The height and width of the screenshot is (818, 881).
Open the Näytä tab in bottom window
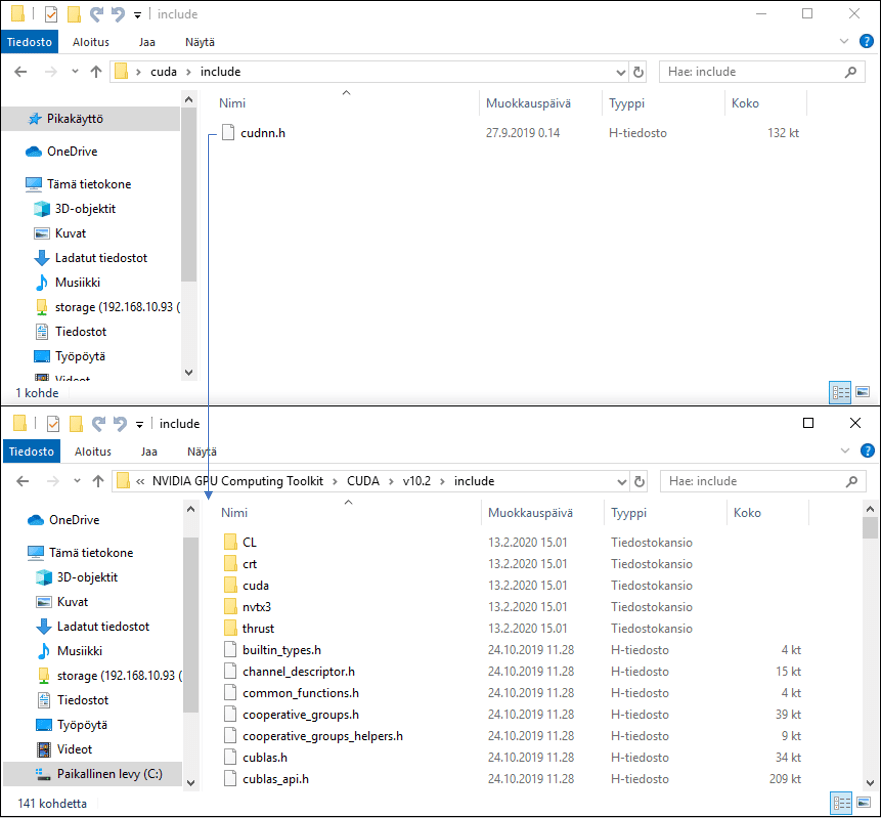pos(201,452)
